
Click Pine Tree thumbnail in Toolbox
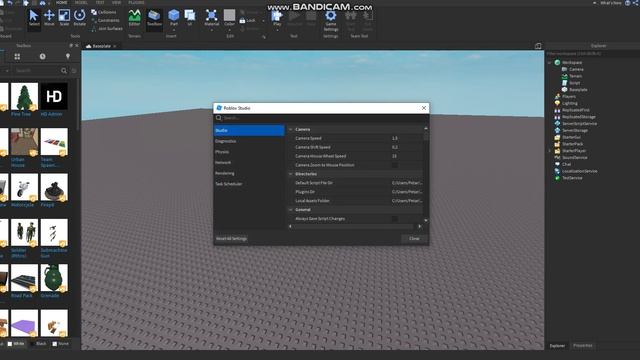click(x=24, y=96)
